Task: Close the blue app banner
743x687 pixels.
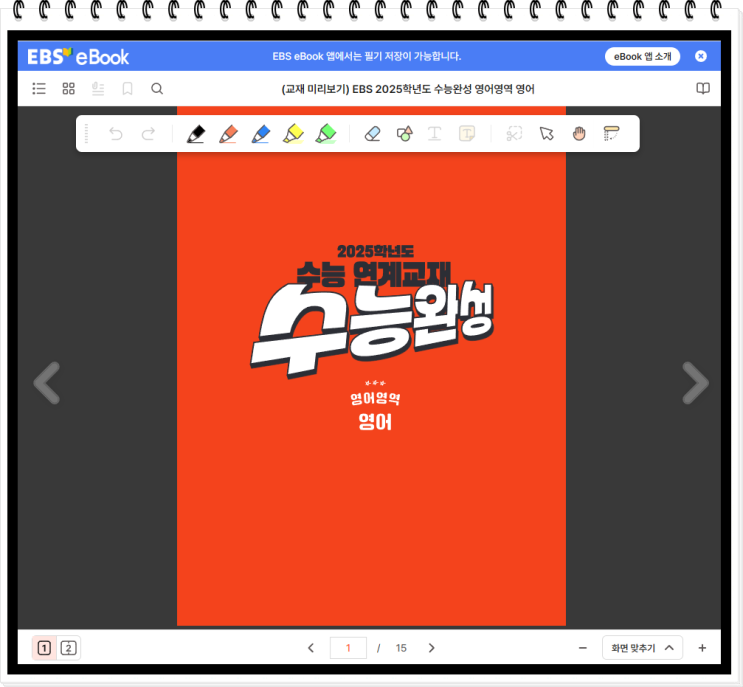Action: pos(701,56)
